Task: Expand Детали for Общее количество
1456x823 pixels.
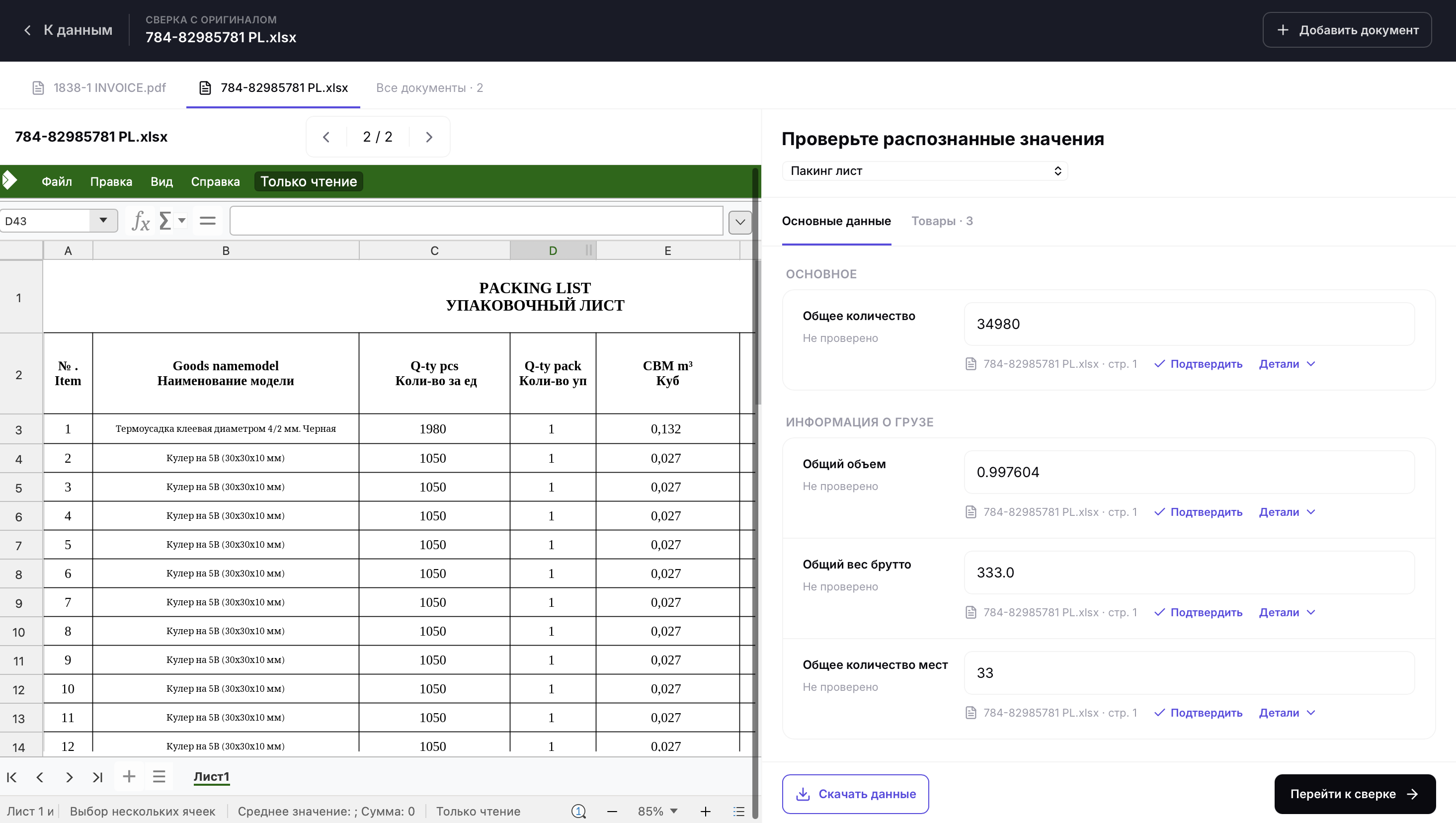Action: pos(1287,364)
